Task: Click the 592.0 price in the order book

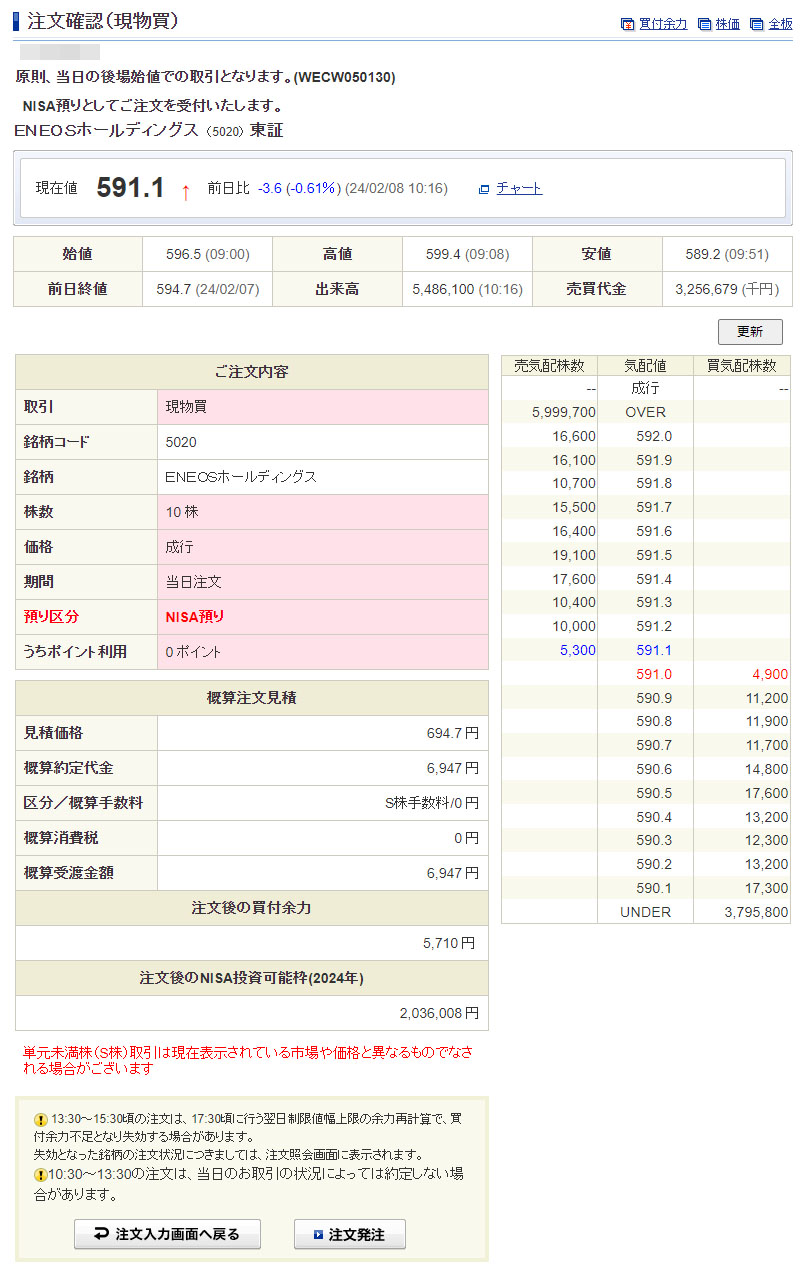Action: pyautogui.click(x=654, y=436)
